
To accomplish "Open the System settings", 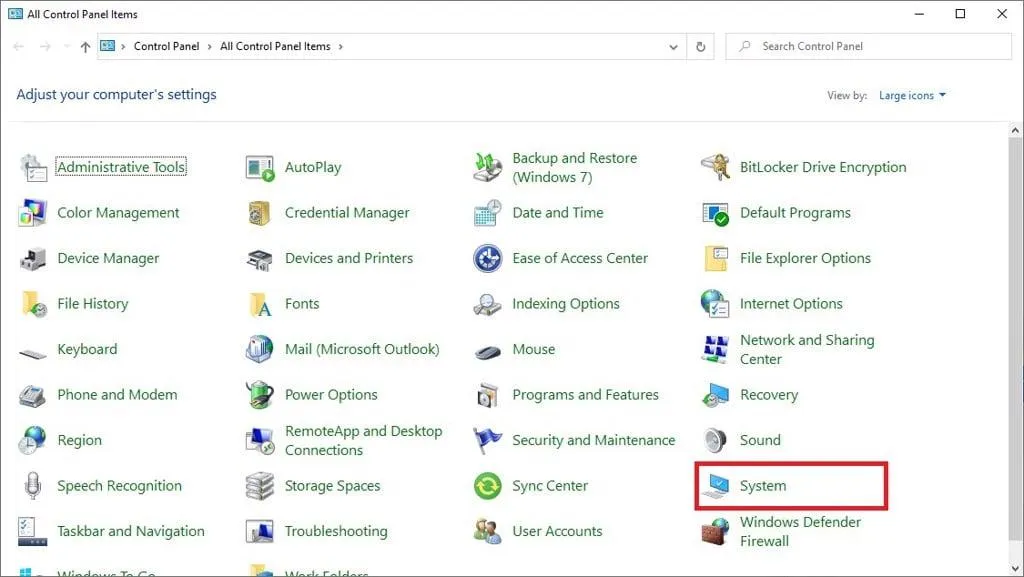I will click(763, 485).
